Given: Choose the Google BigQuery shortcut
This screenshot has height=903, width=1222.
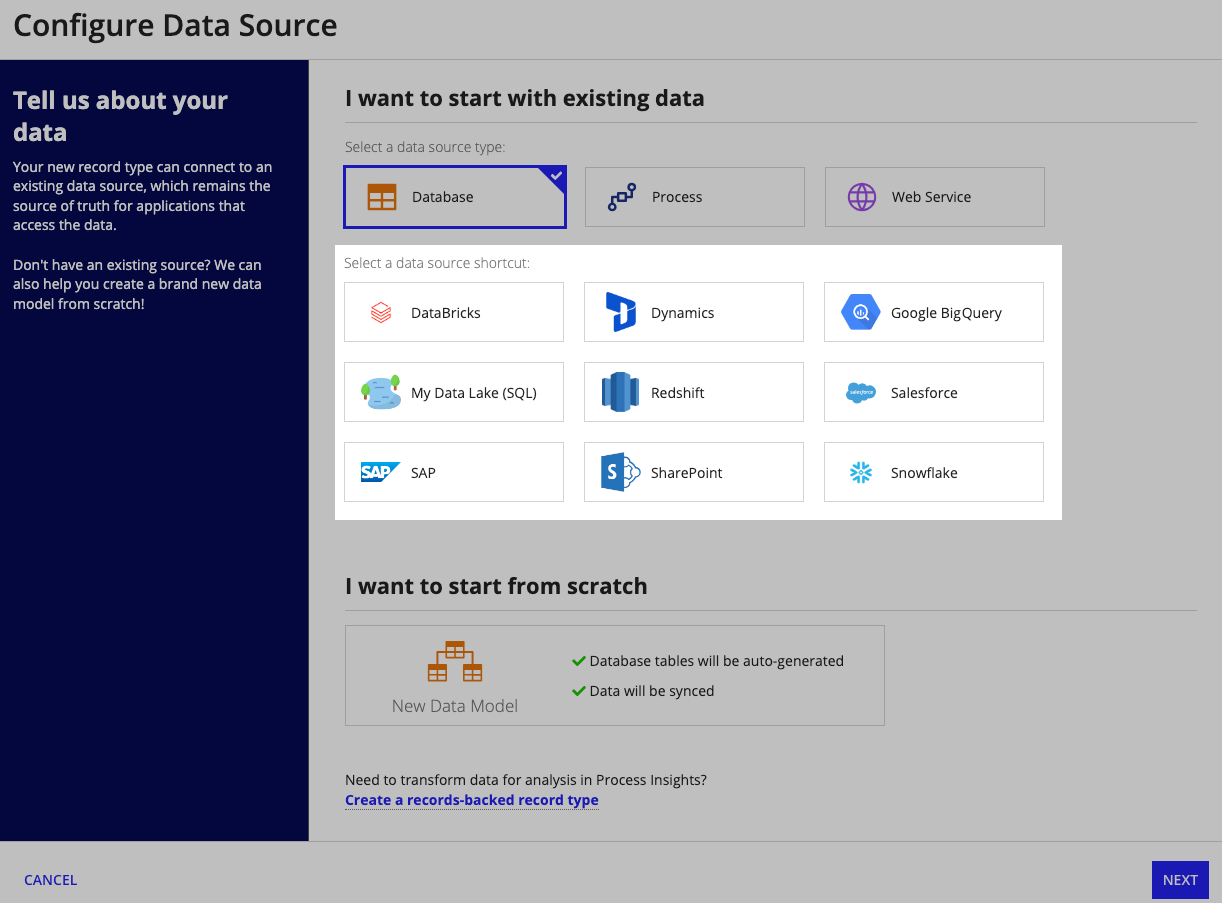Looking at the screenshot, I should coord(934,312).
